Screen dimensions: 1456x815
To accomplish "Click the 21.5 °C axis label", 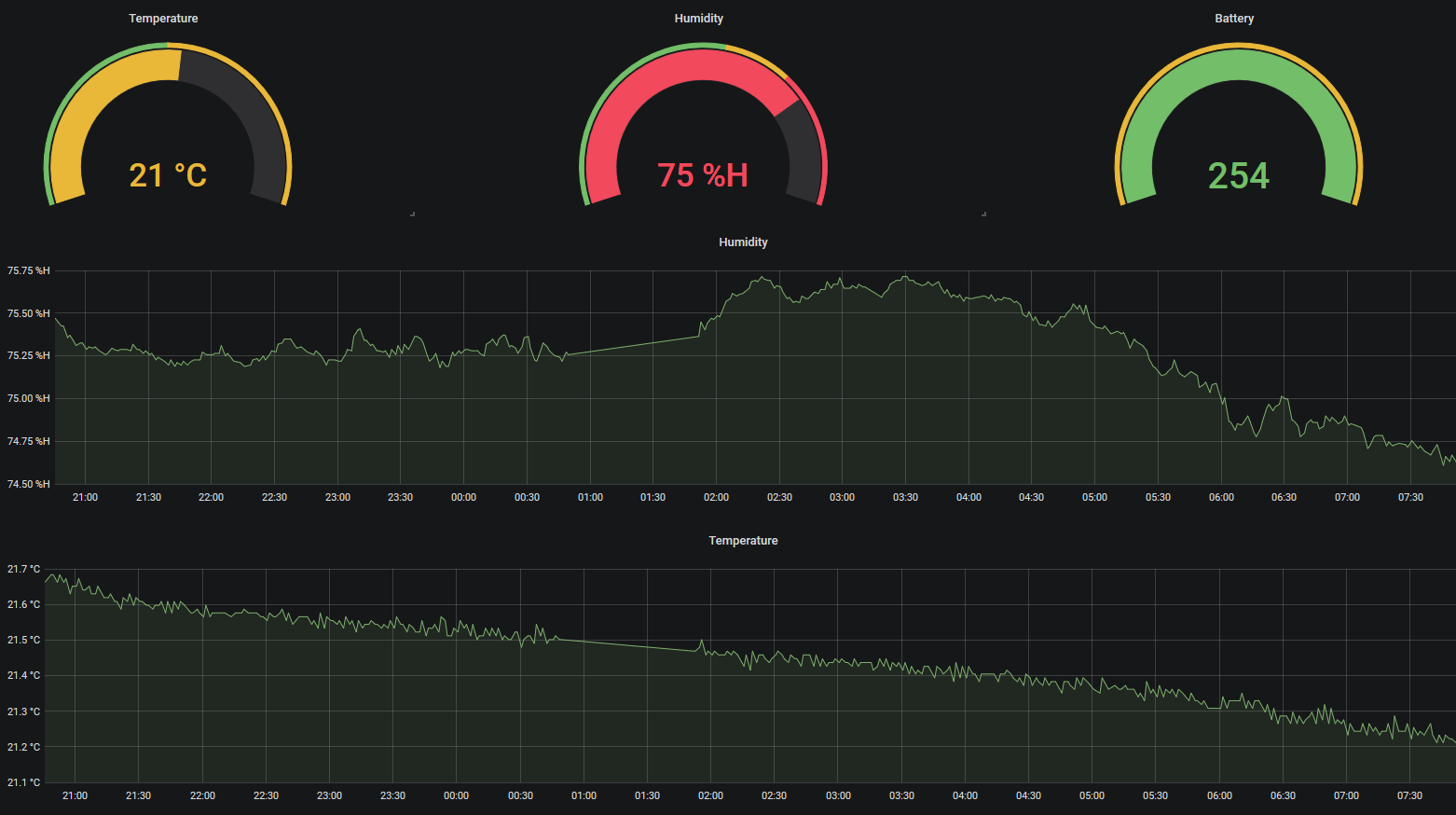I will [x=24, y=640].
